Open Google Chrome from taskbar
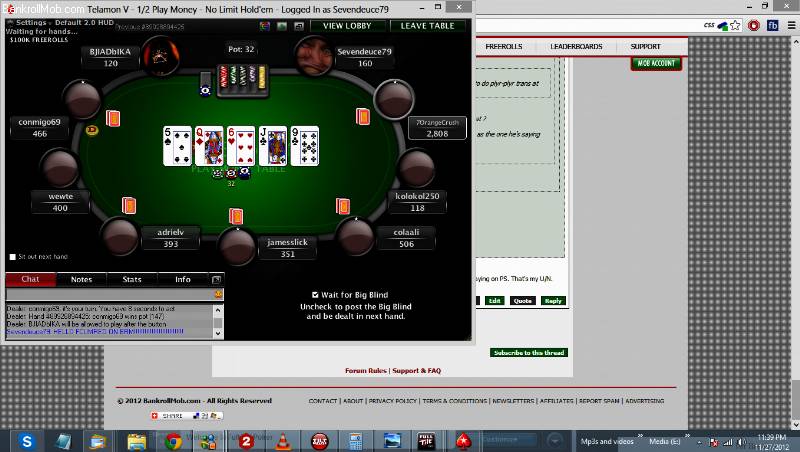This screenshot has height=452, width=800. [x=173, y=441]
